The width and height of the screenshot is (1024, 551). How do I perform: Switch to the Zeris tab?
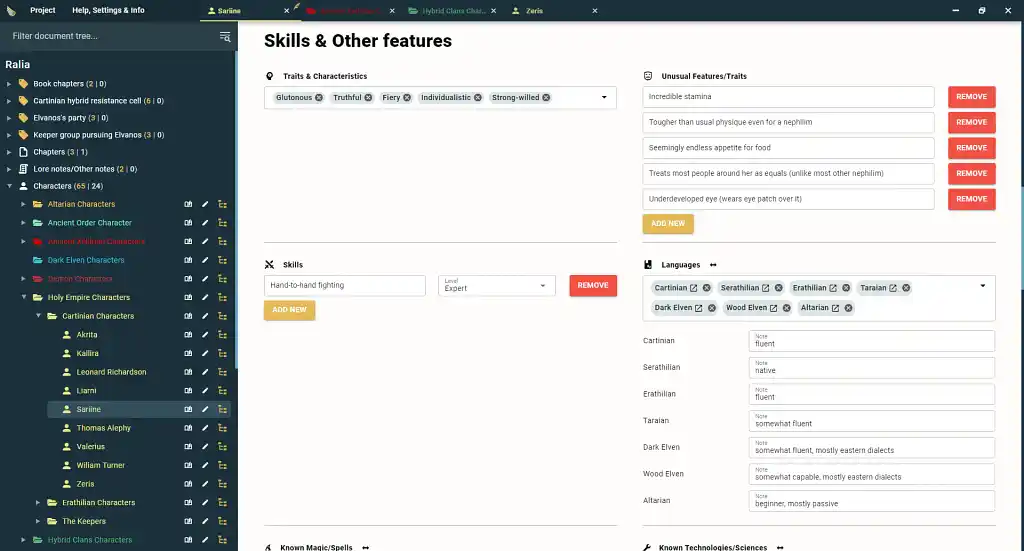tap(531, 10)
